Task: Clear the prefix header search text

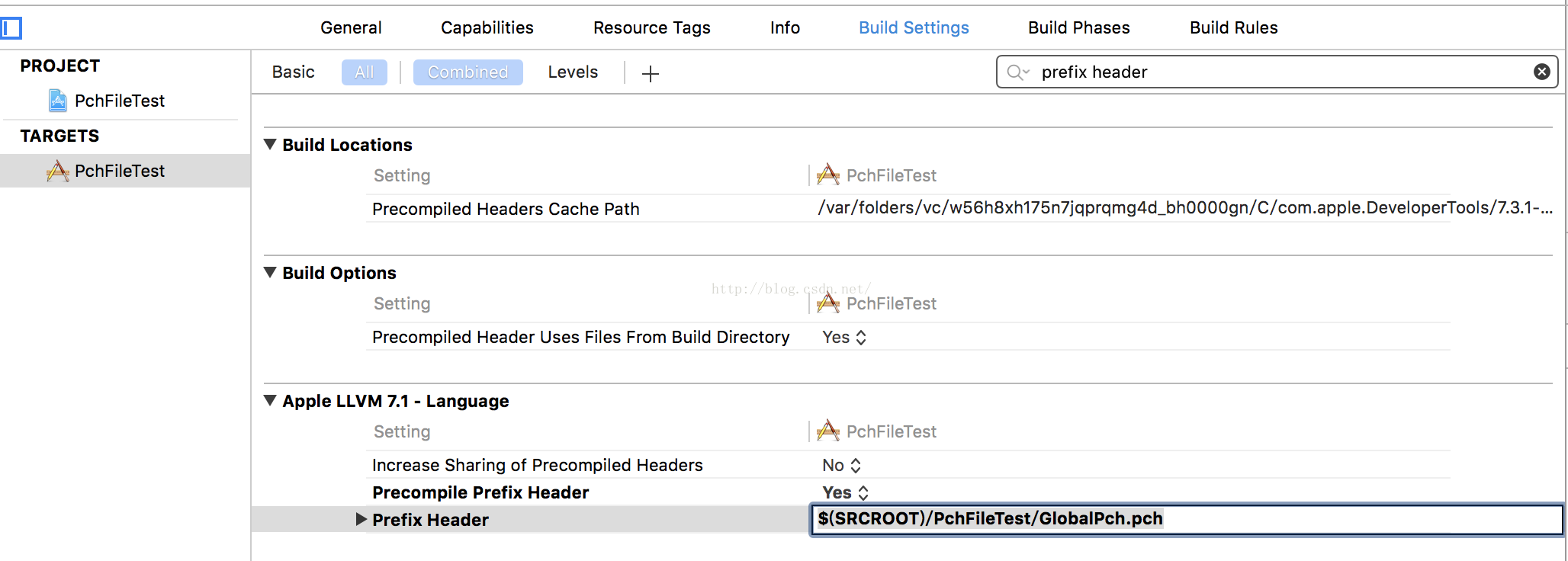Action: point(1542,72)
